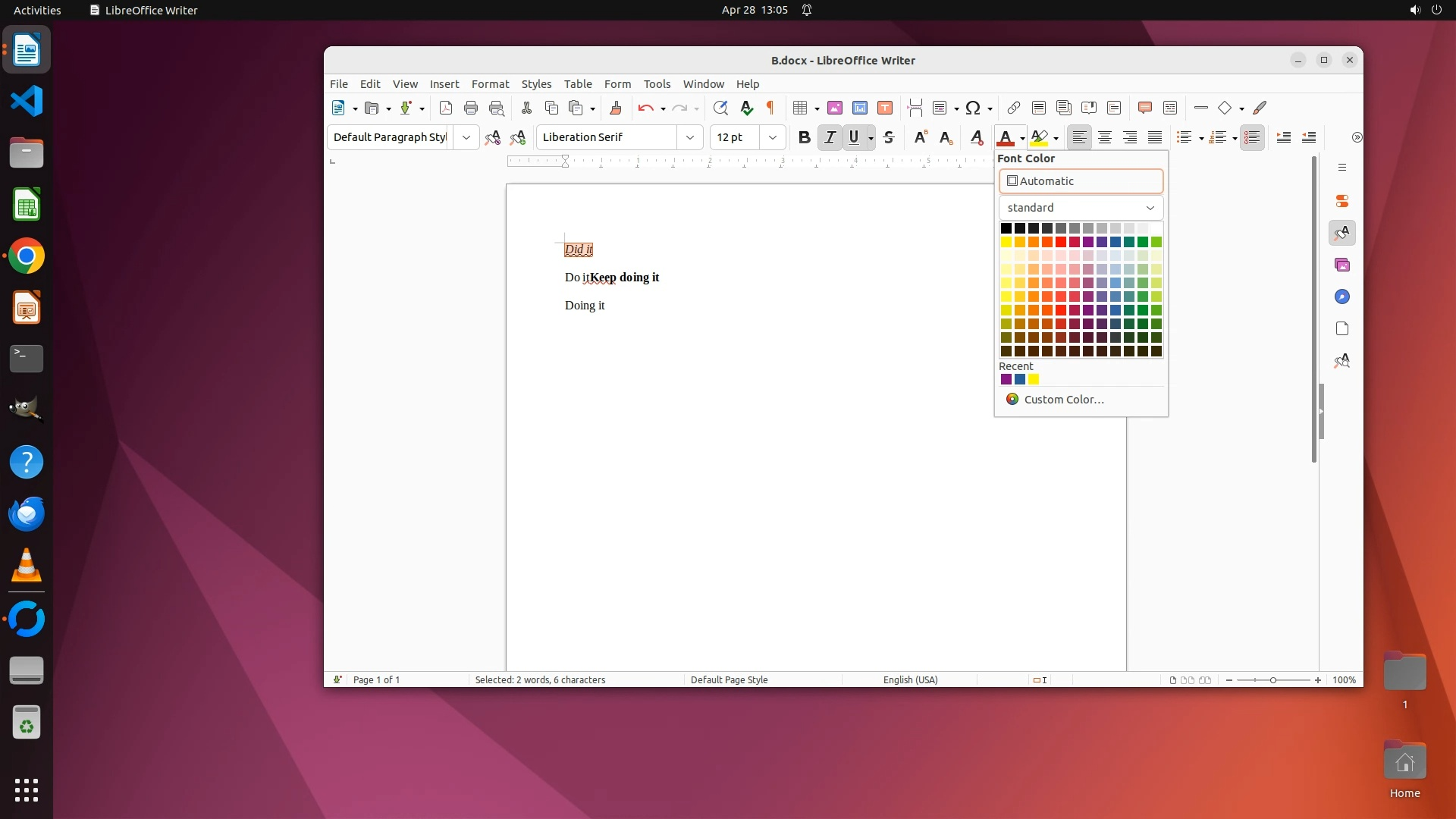Open the sidebar Navigator compass icon
This screenshot has width=1456, height=819.
1342,297
